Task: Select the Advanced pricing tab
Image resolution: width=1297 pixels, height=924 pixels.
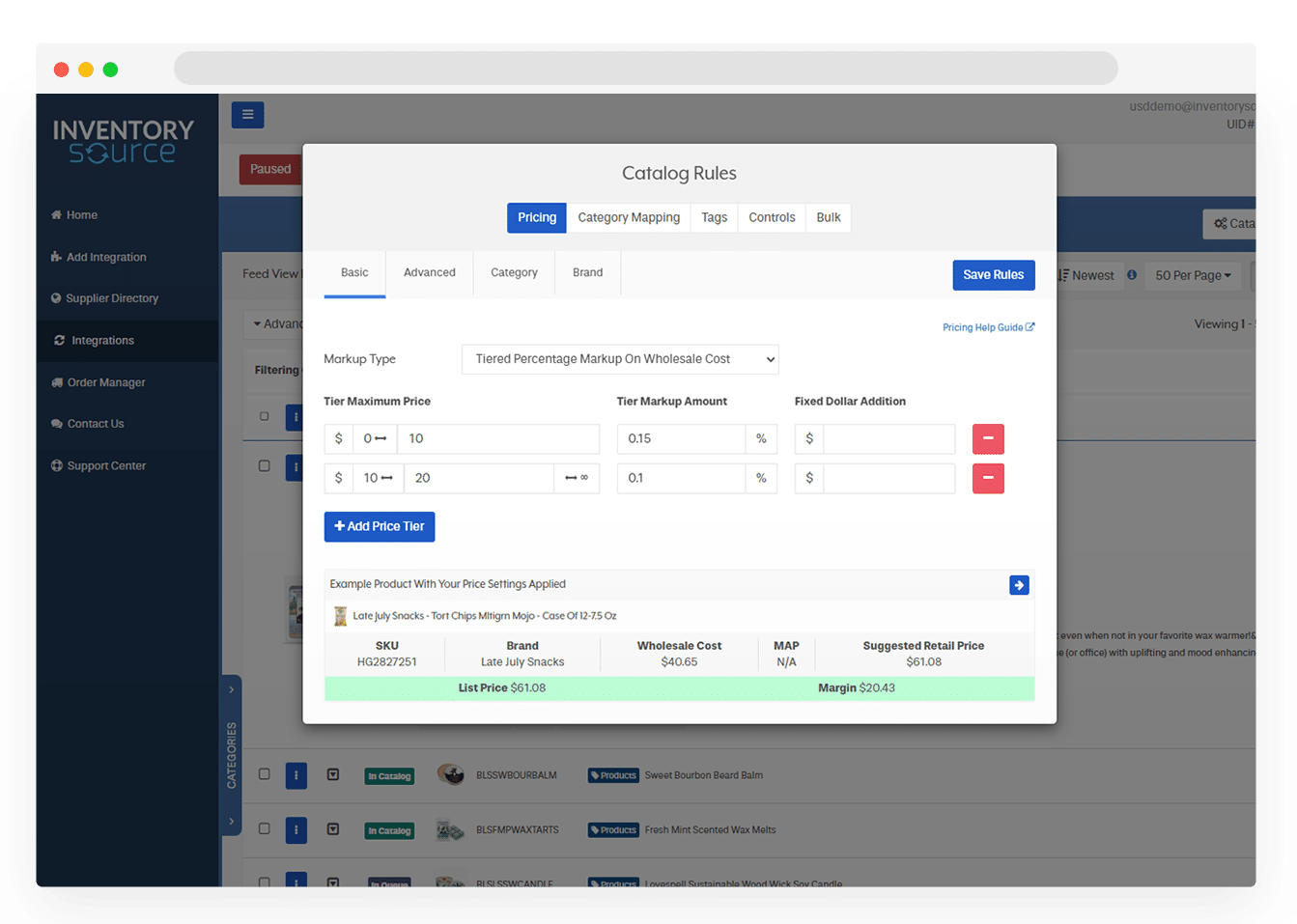Action: pyautogui.click(x=429, y=273)
